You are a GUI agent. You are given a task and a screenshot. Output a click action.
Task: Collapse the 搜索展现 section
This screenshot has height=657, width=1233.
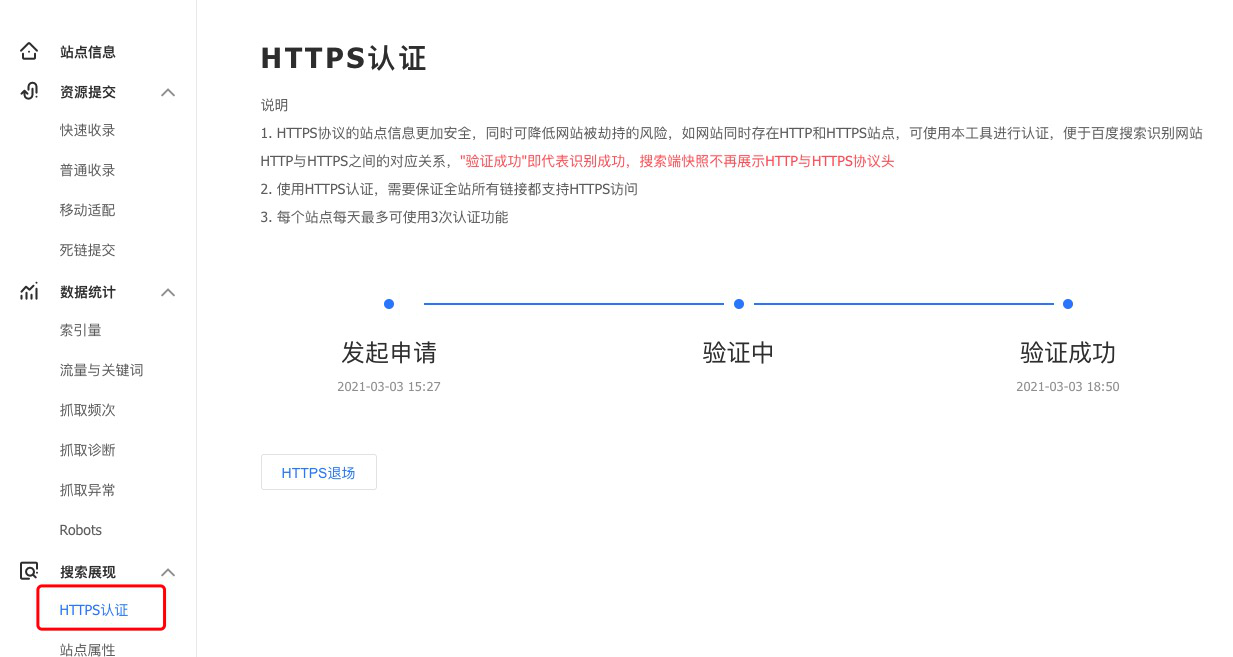point(168,571)
